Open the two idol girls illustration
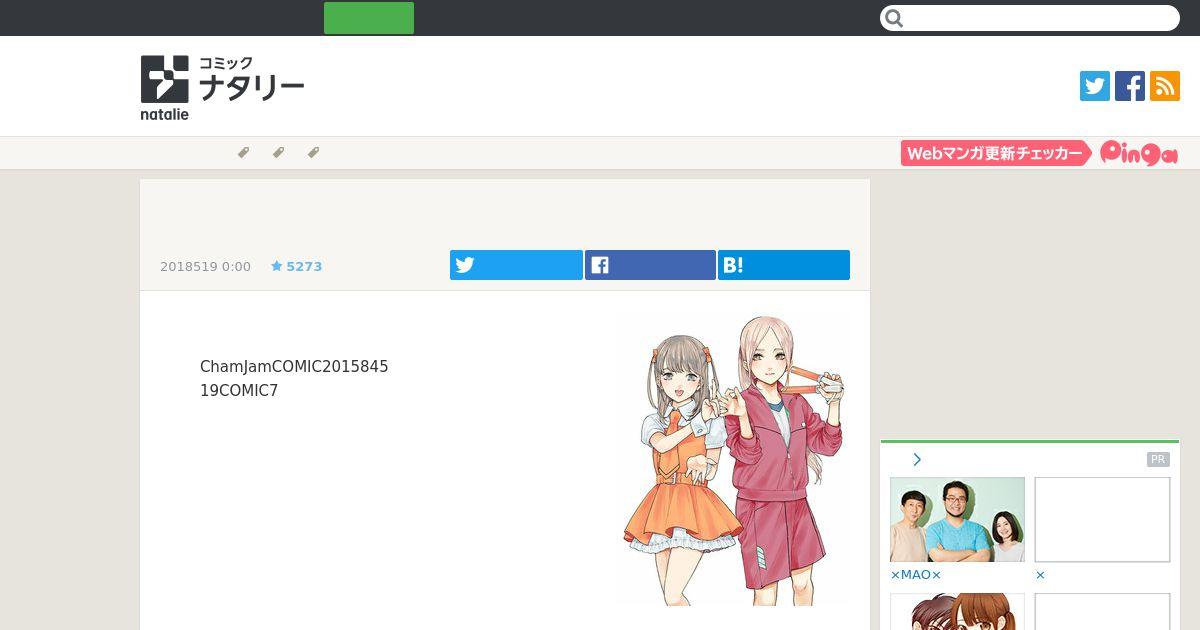Image resolution: width=1200 pixels, height=630 pixels. pos(733,460)
